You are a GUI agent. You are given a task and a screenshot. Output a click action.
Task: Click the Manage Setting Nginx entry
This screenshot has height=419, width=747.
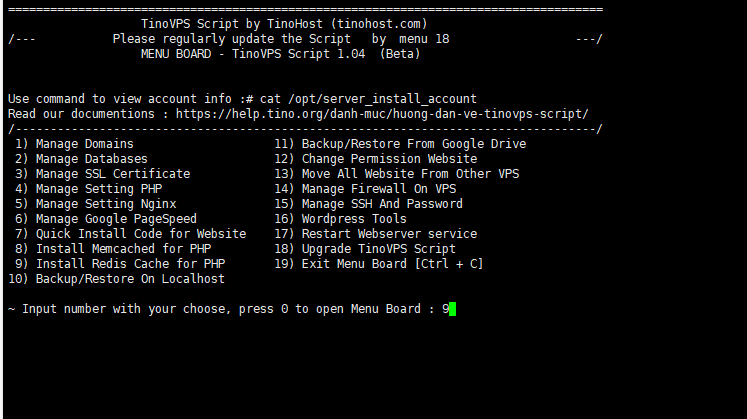click(95, 204)
